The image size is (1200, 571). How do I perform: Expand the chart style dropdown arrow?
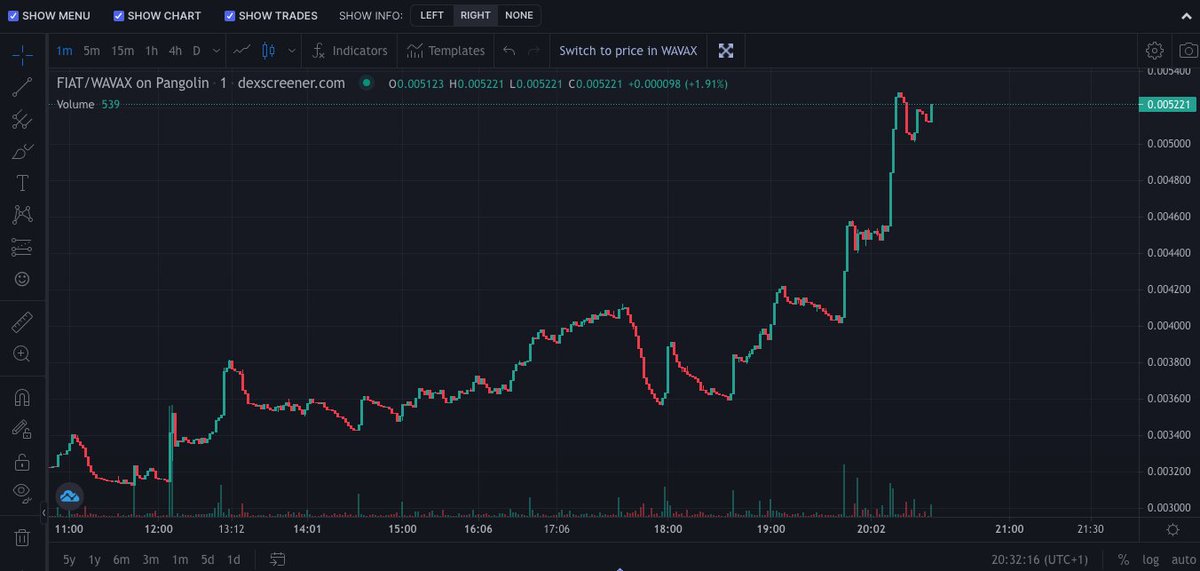click(292, 50)
